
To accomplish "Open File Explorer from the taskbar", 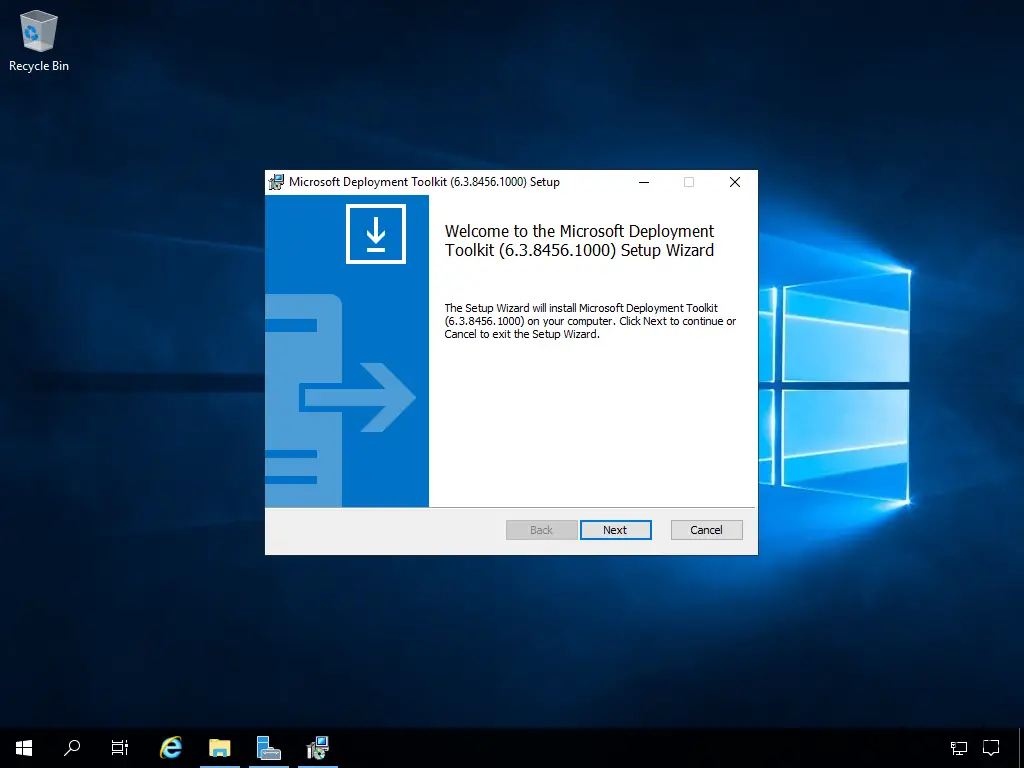I will click(x=219, y=748).
